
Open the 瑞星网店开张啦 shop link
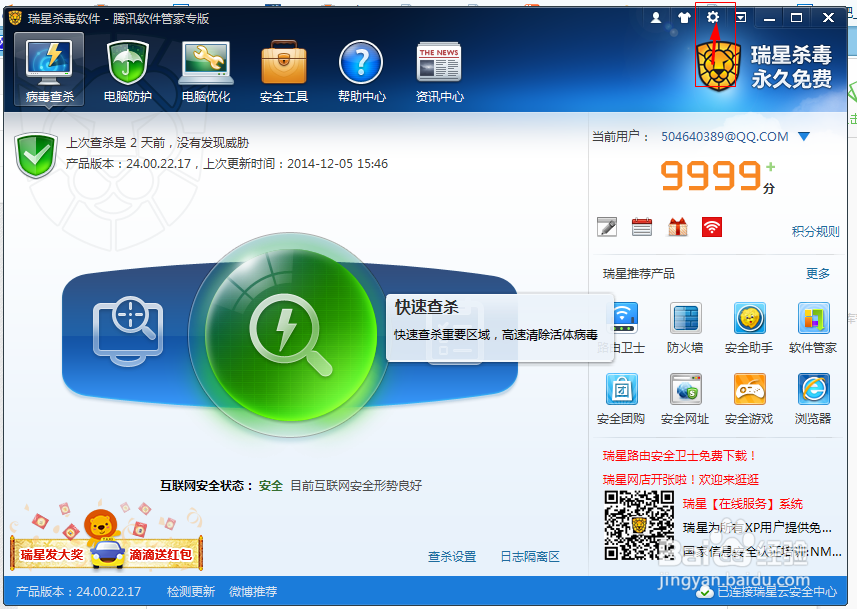[681, 480]
